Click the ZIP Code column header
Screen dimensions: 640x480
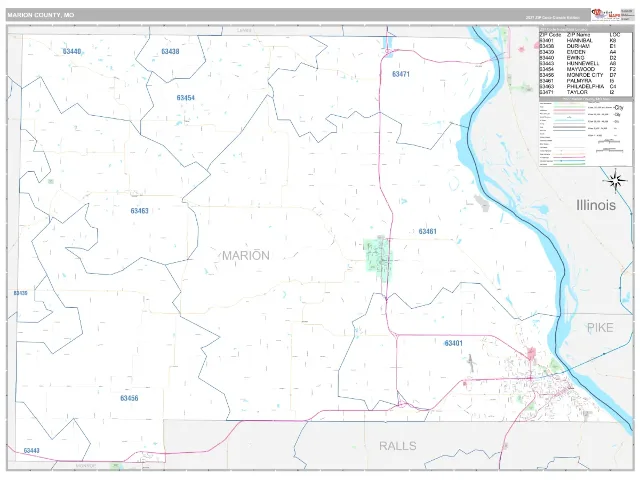coord(550,35)
